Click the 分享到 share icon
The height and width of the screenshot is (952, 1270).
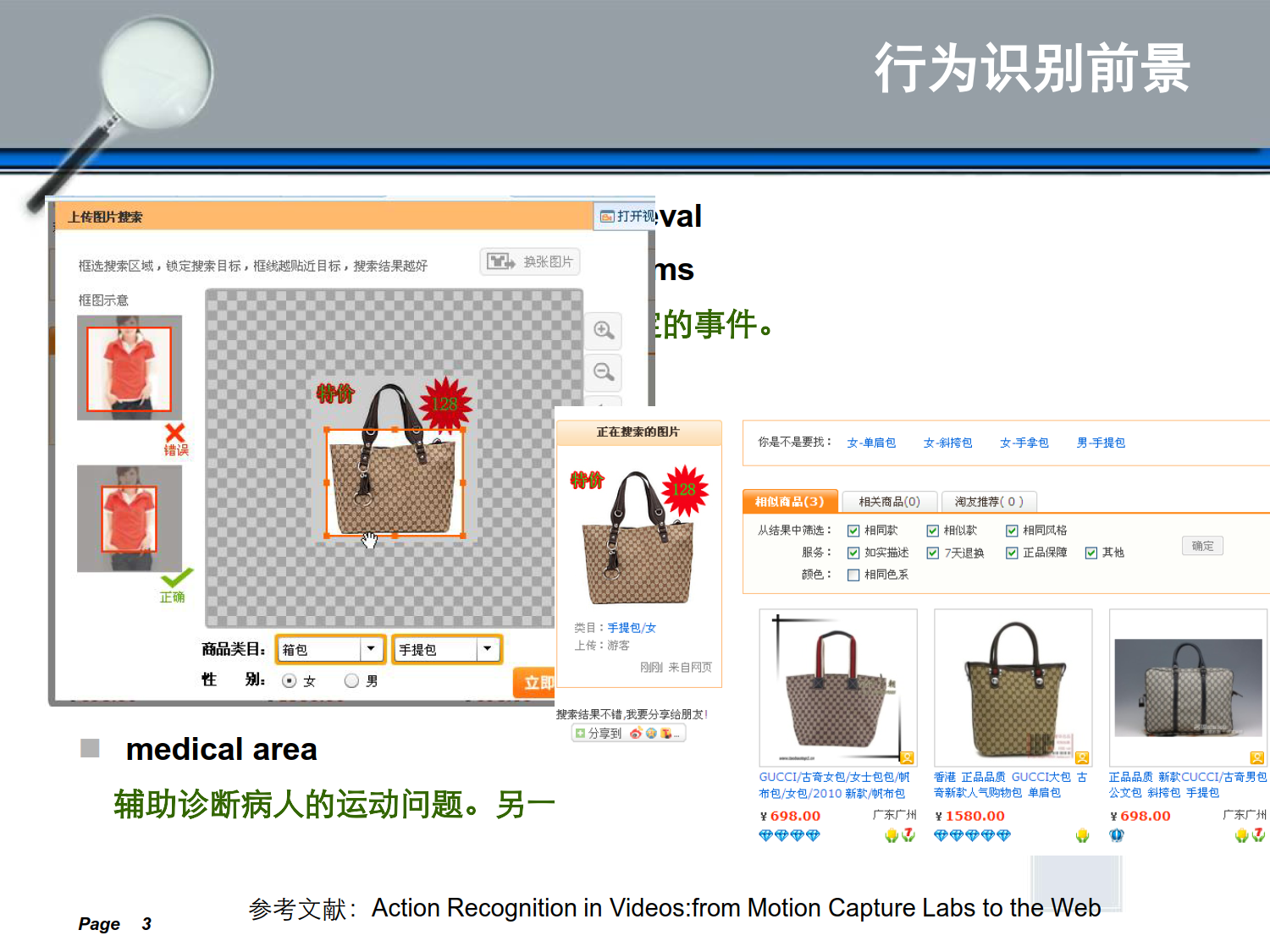580,734
